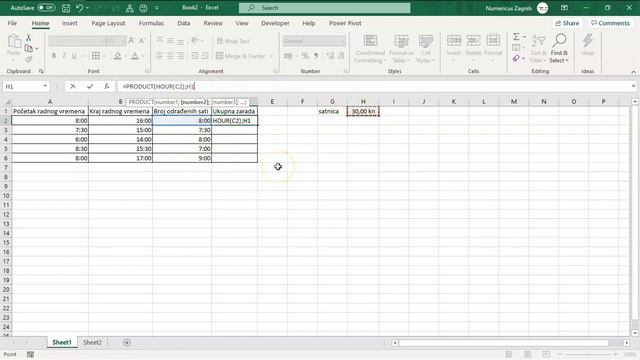Click Increase Font Size icon
The image size is (640, 360).
pyautogui.click(x=131, y=40)
